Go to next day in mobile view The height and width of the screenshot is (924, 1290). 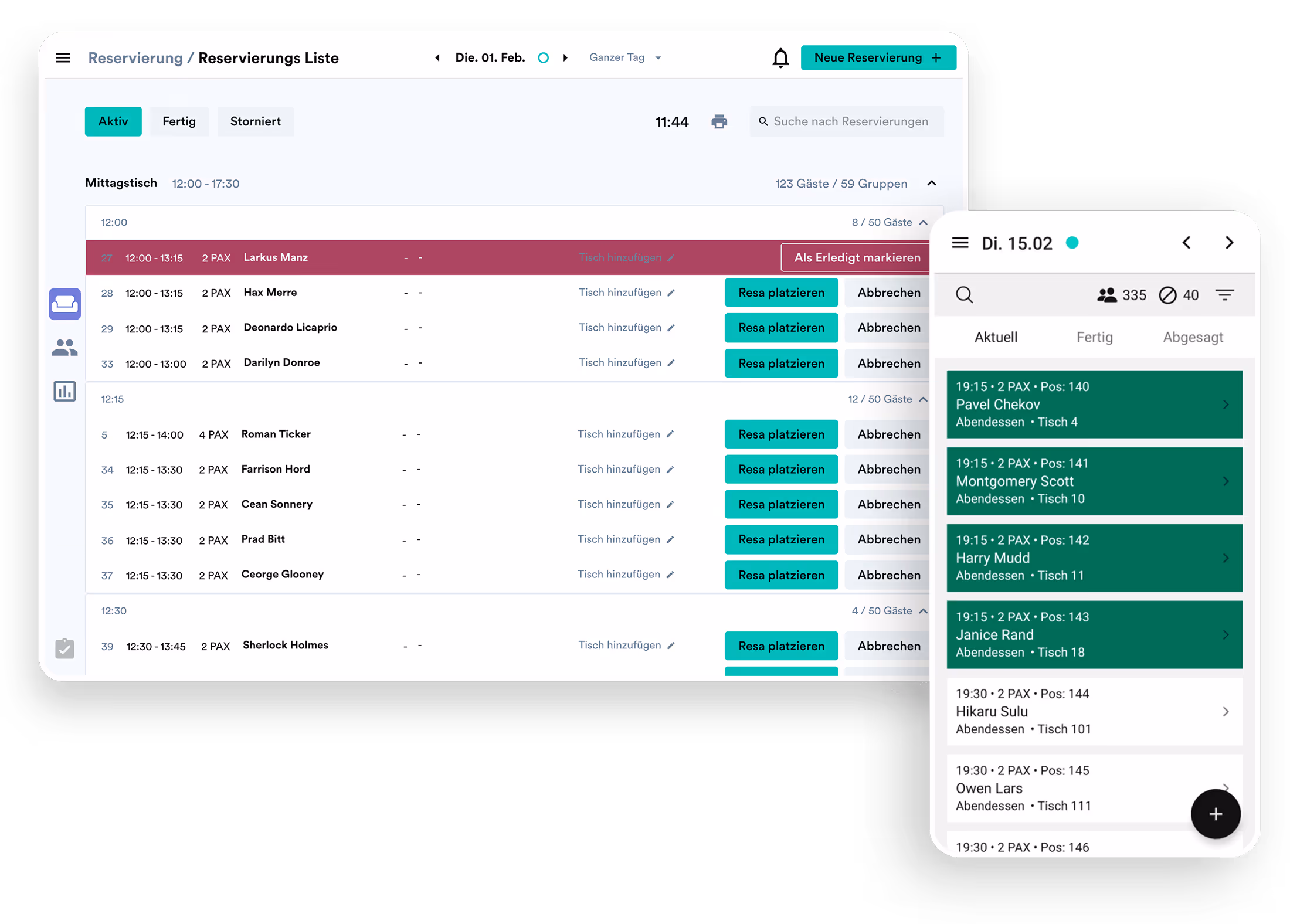tap(1229, 243)
